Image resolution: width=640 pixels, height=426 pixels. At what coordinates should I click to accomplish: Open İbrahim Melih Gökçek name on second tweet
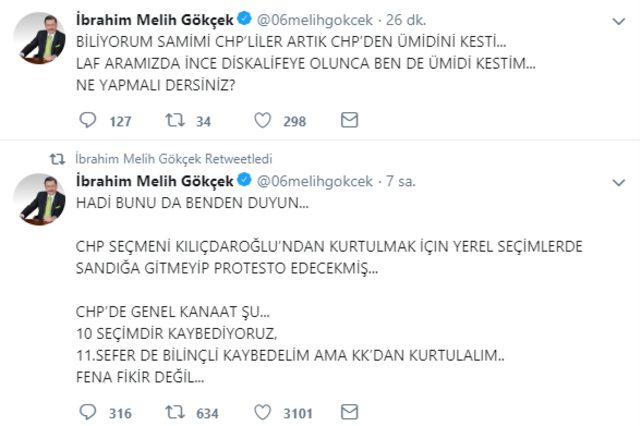pos(155,181)
